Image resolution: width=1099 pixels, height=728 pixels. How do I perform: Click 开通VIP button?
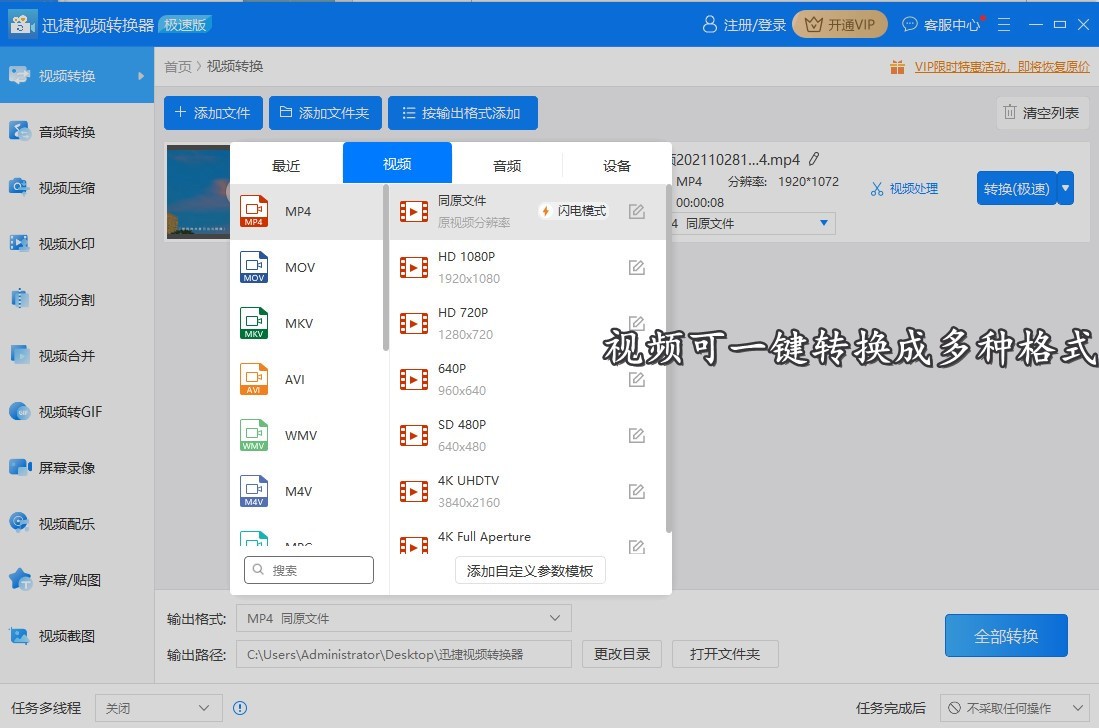click(840, 25)
